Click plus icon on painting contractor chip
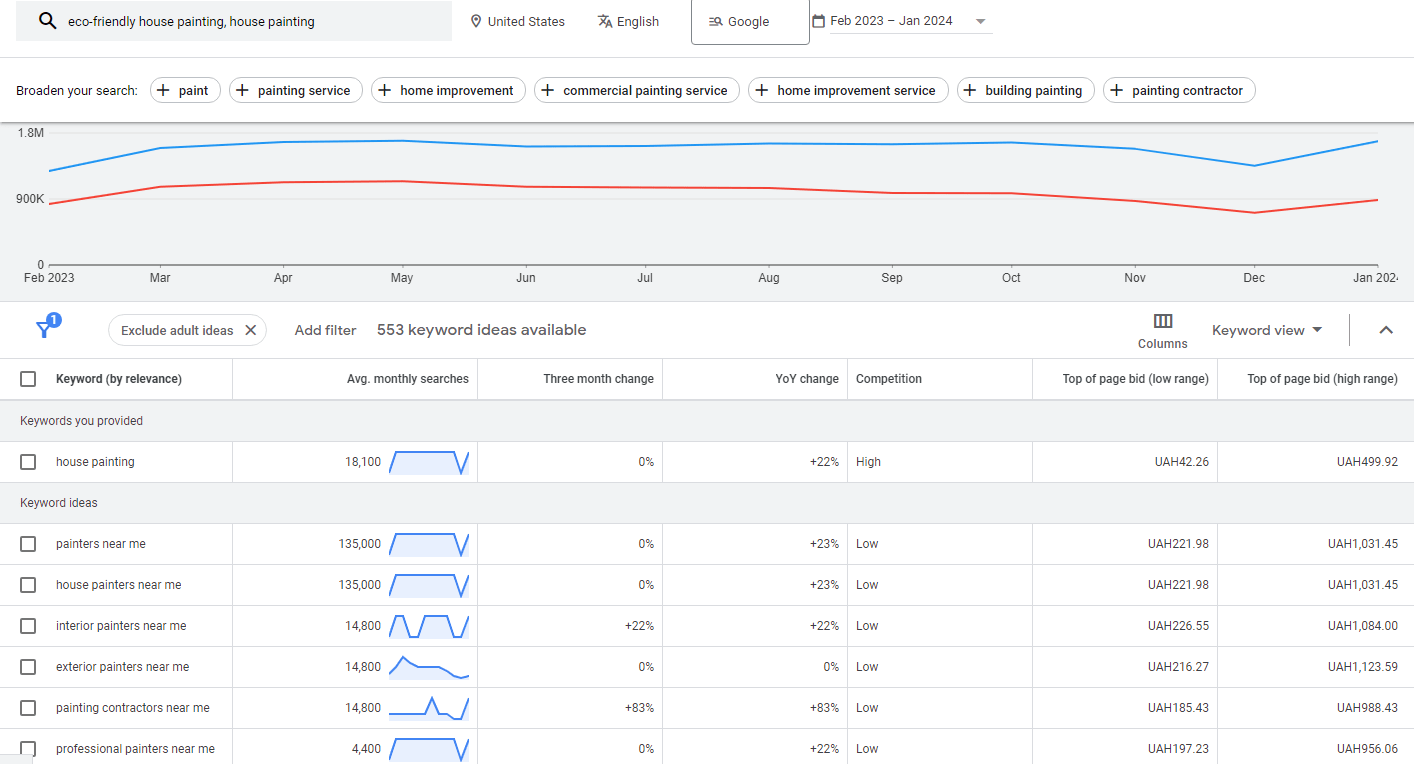 [1116, 90]
